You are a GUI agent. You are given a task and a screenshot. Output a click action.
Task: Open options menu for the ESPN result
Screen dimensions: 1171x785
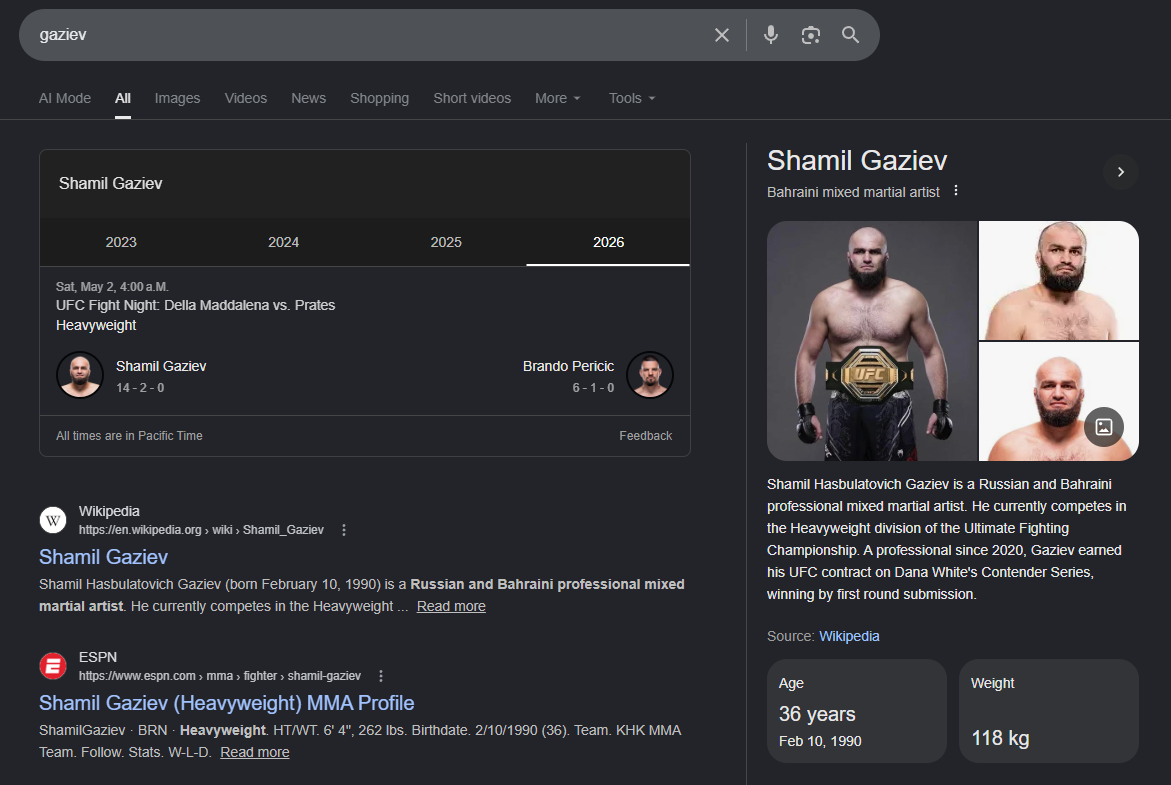381,676
